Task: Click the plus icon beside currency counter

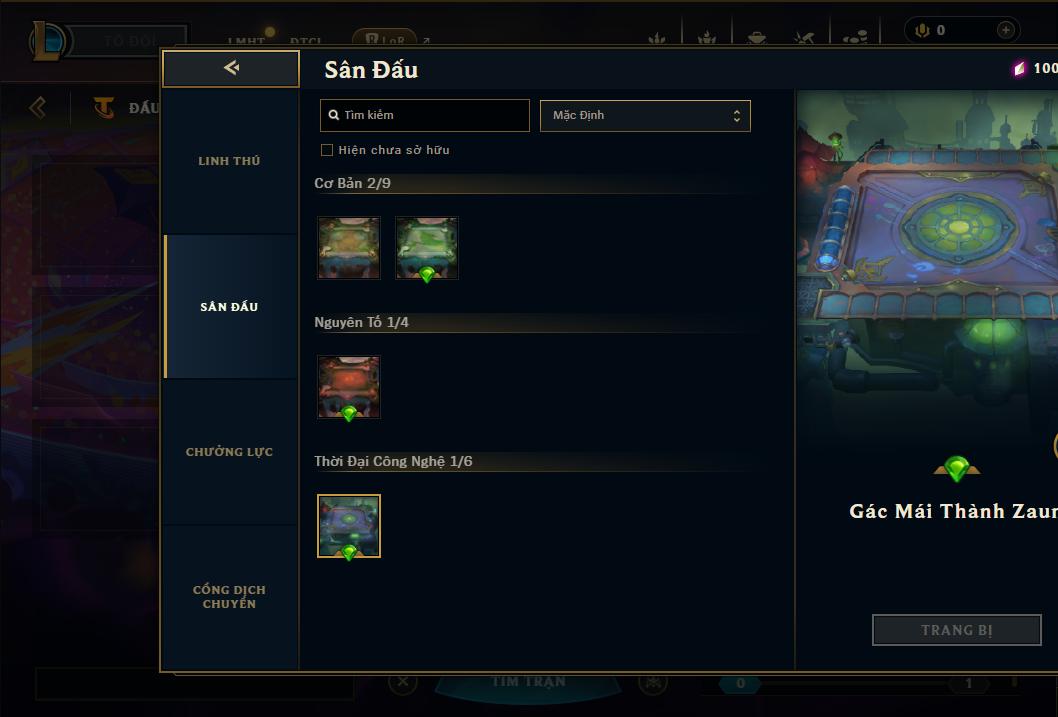Action: (x=1005, y=30)
